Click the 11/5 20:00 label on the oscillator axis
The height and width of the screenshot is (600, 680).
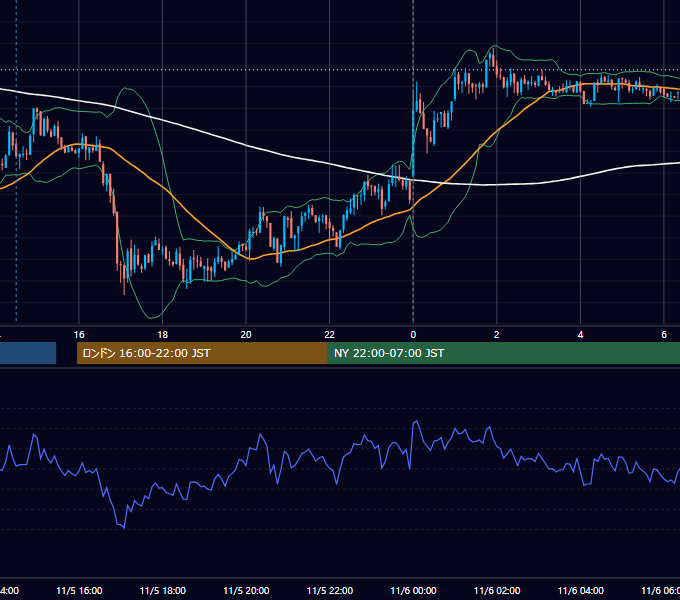[x=246, y=591]
